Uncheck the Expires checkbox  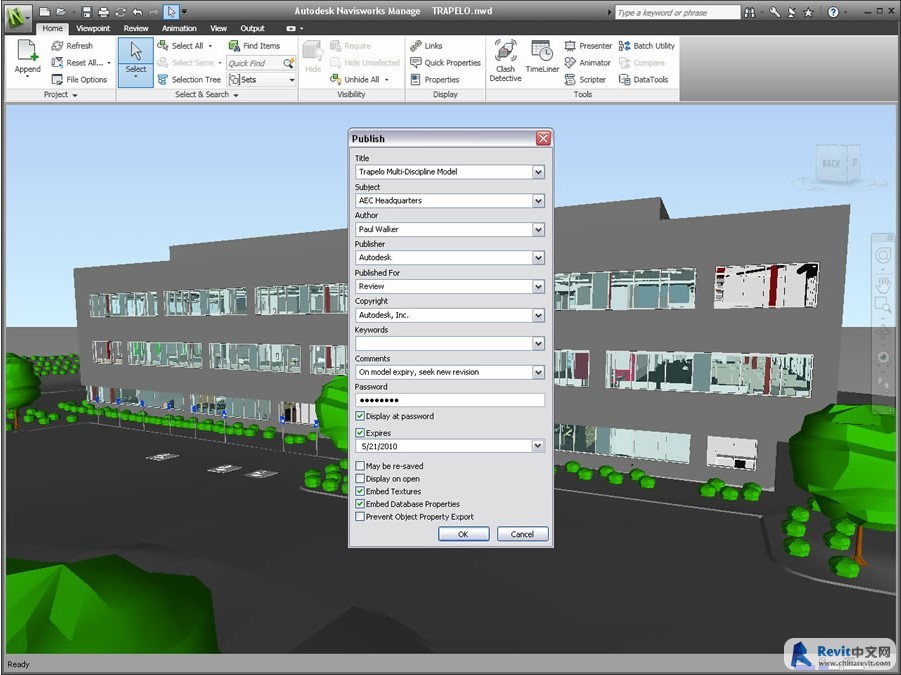click(360, 433)
